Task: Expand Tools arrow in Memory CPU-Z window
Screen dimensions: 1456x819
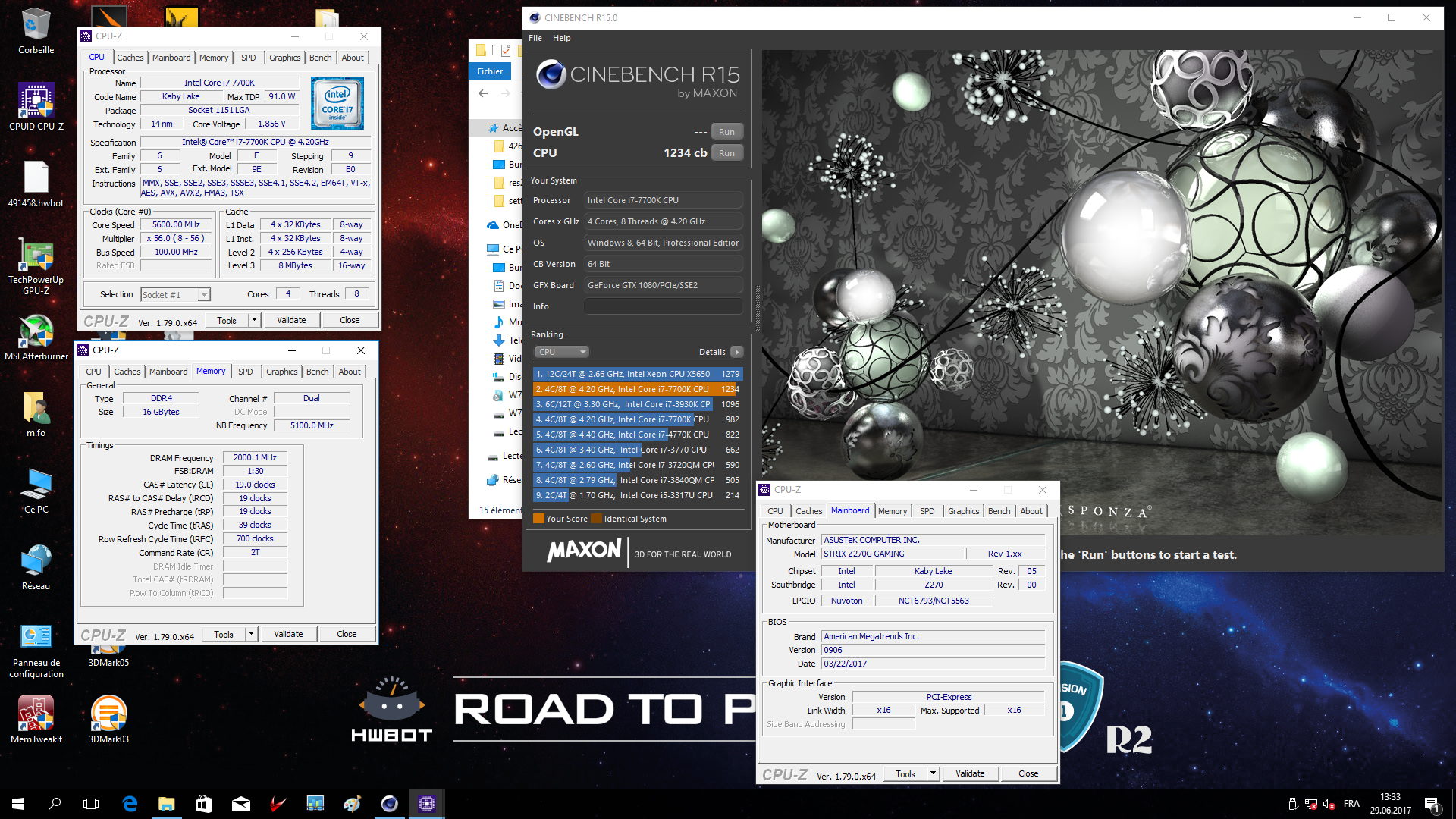Action: (251, 634)
